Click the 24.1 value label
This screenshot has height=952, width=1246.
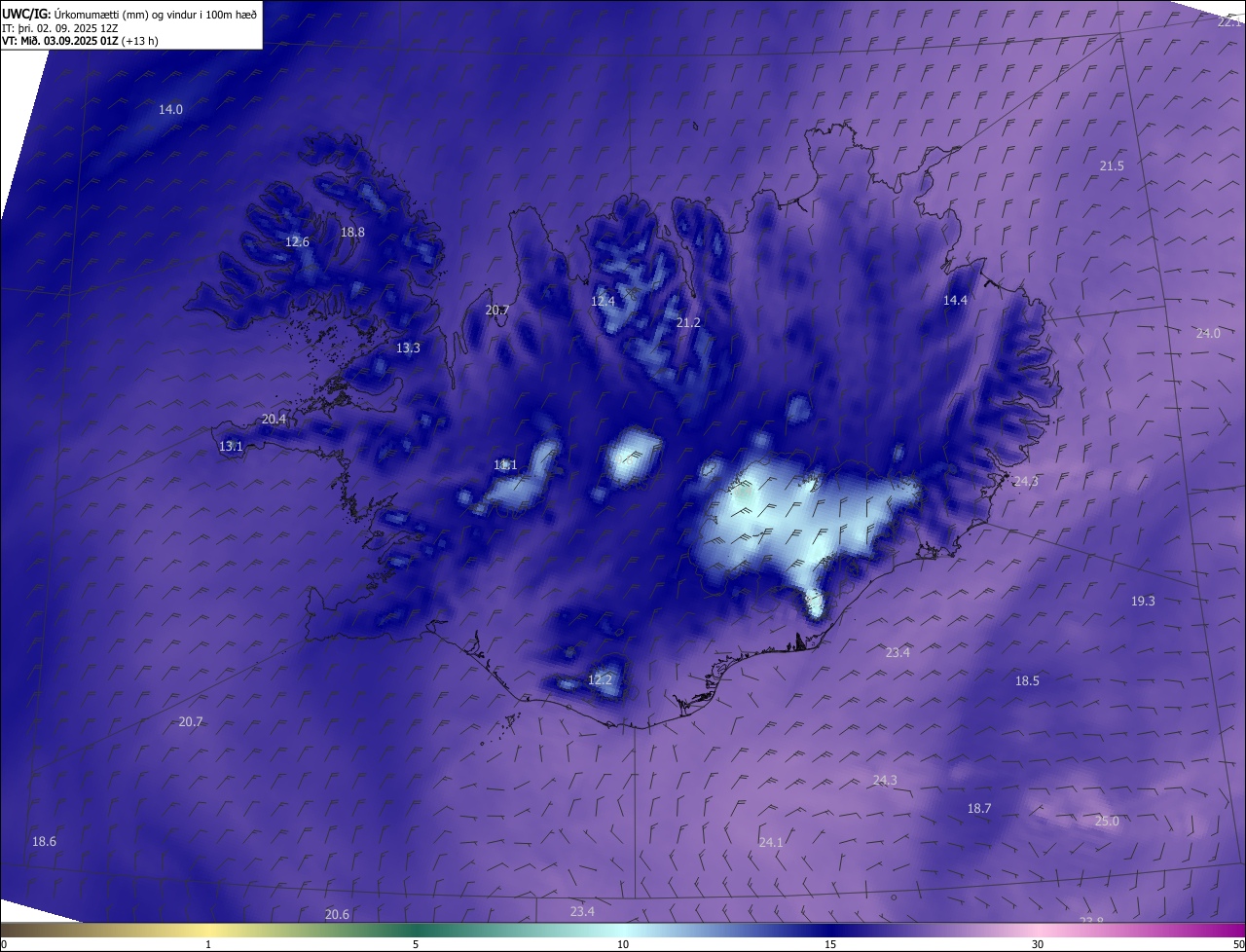[770, 843]
